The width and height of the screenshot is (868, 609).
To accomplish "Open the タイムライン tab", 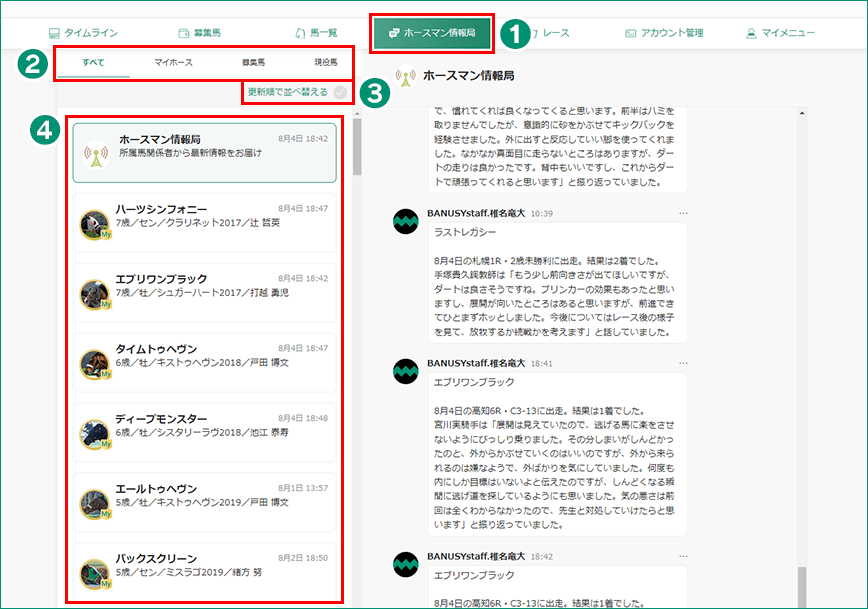I will point(83,33).
